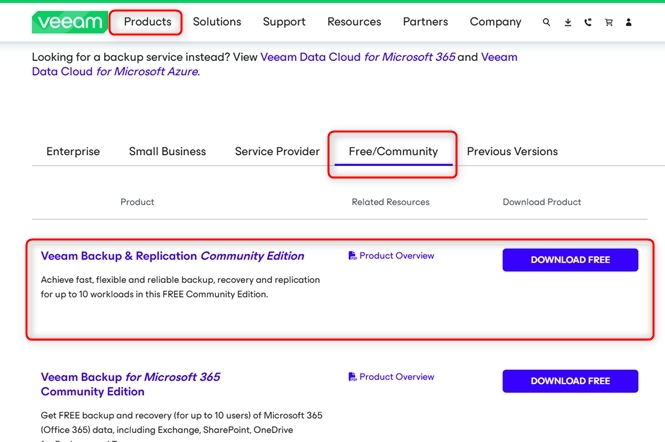Open the shopping cart icon
This screenshot has height=442, width=665.
pos(608,22)
